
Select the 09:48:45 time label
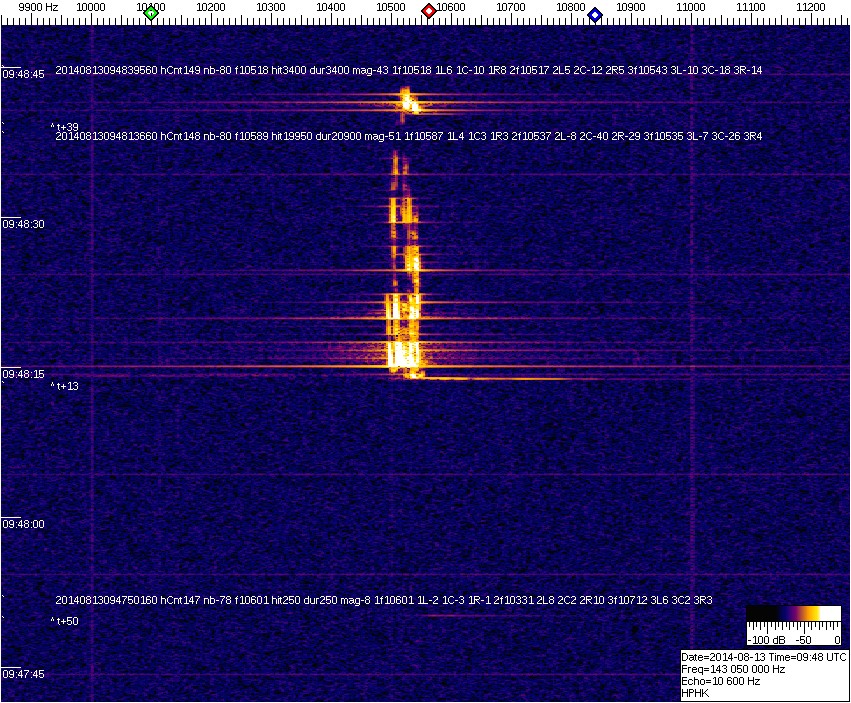23,74
